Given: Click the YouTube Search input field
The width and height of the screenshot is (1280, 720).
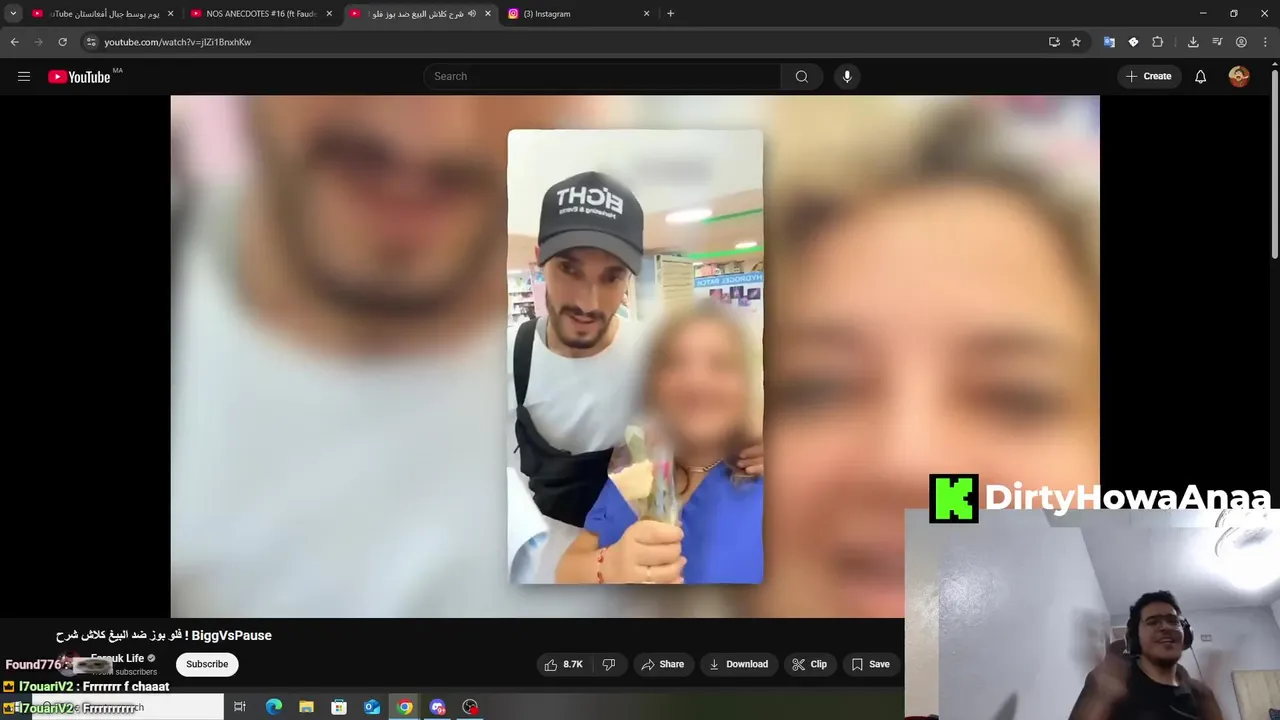Looking at the screenshot, I should tap(602, 76).
